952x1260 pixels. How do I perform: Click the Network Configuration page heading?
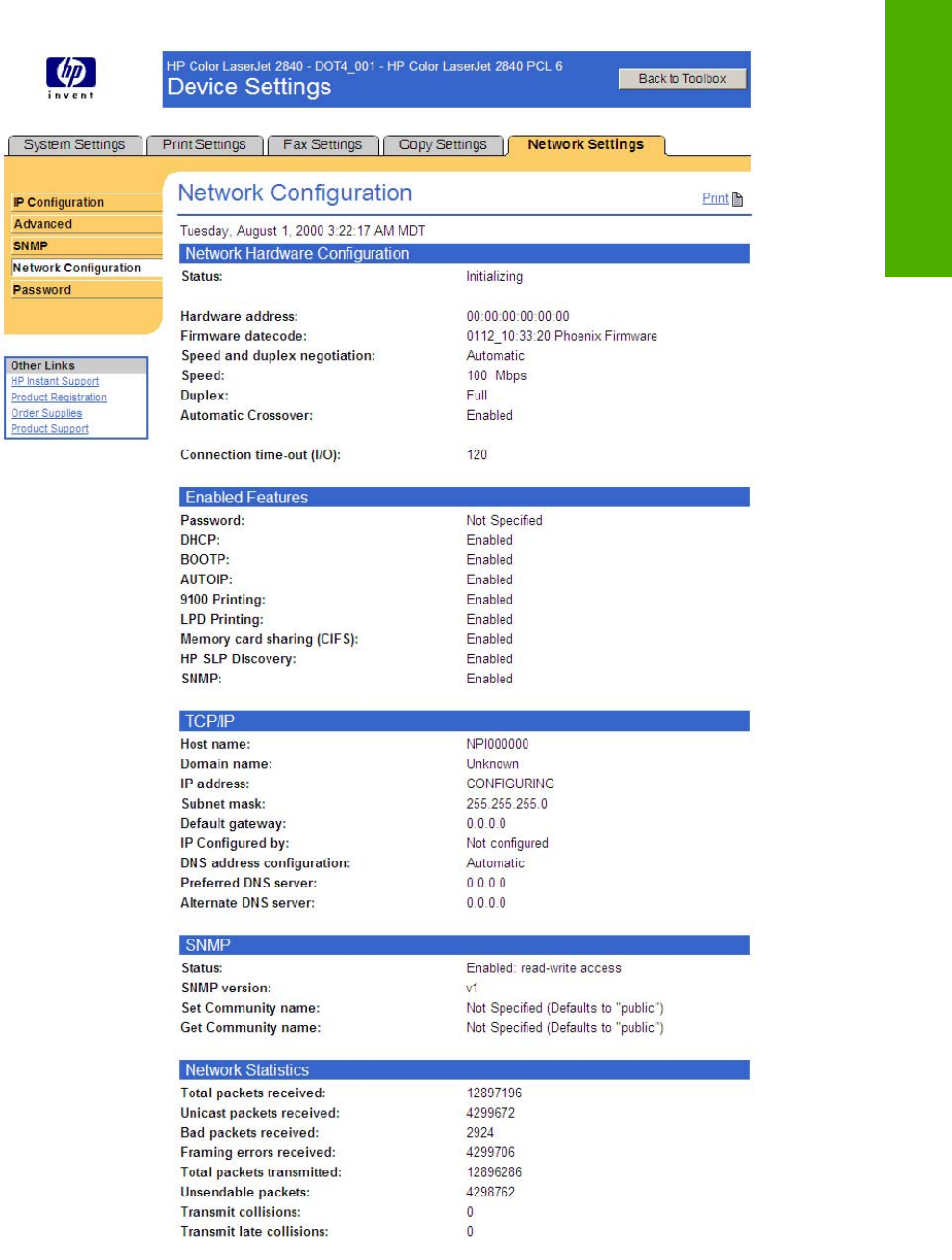click(295, 193)
